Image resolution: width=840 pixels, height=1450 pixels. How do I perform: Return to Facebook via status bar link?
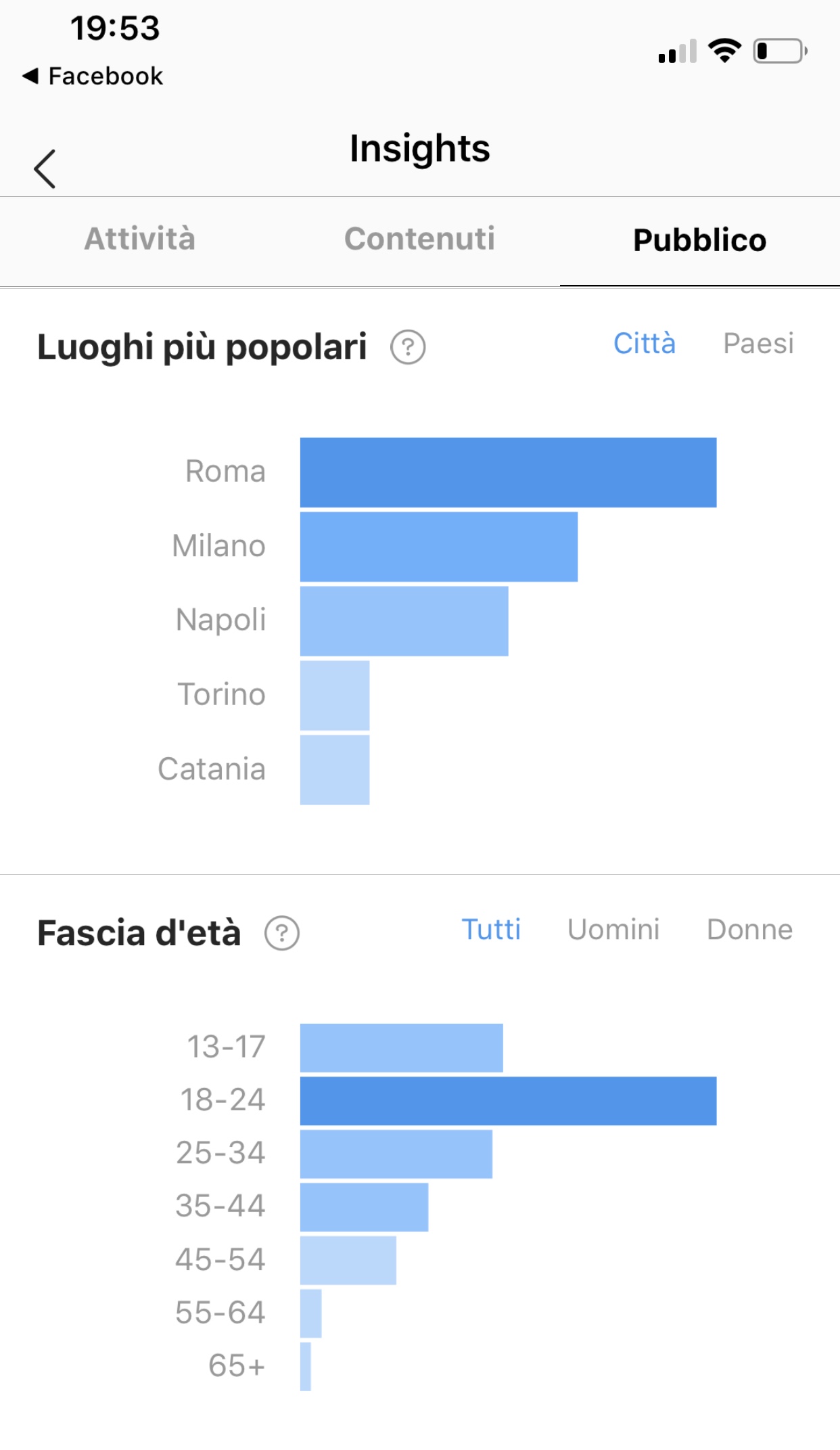coord(93,76)
